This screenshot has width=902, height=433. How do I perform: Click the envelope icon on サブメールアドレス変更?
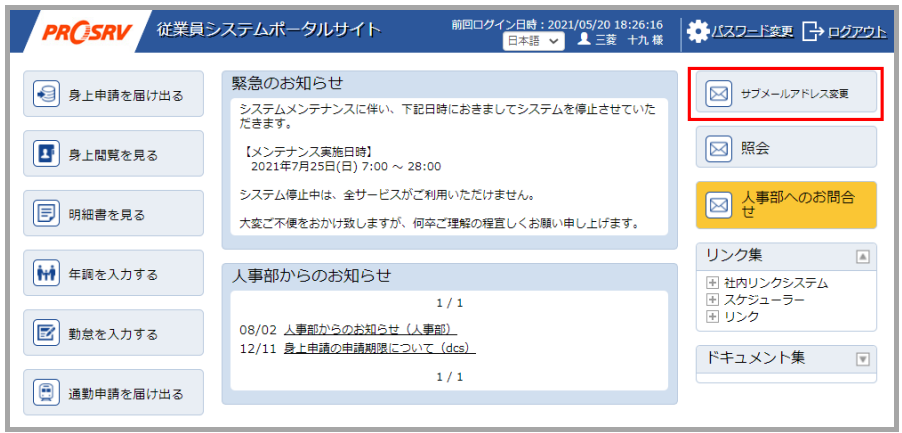718,93
